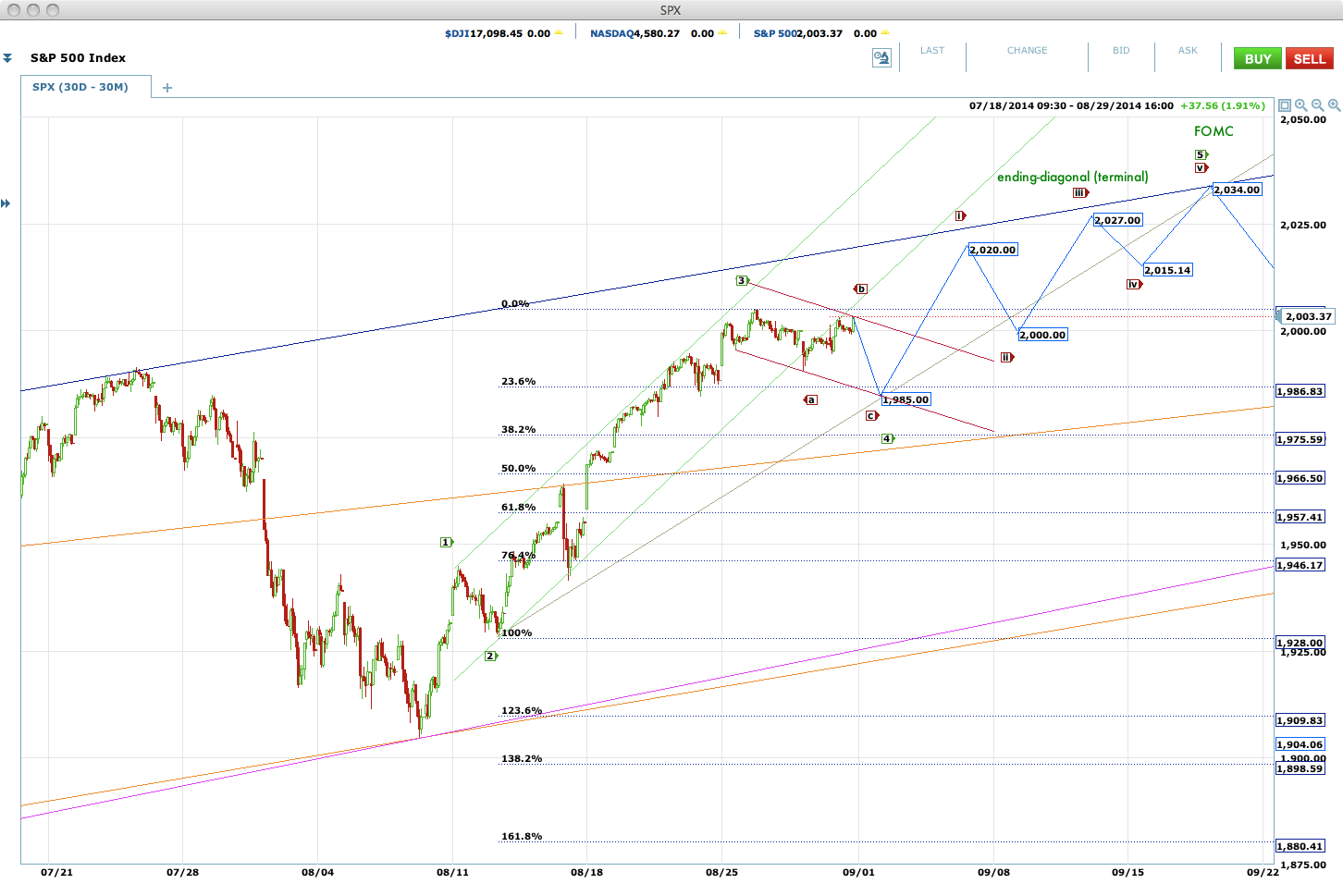Viewport: 1343px width, 896px height.
Task: Click the minus magnifier zoom-out icon
Action: click(x=1318, y=105)
